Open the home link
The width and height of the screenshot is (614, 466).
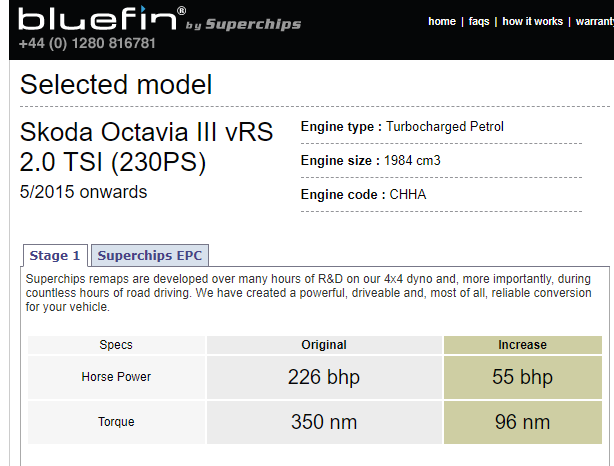442,22
